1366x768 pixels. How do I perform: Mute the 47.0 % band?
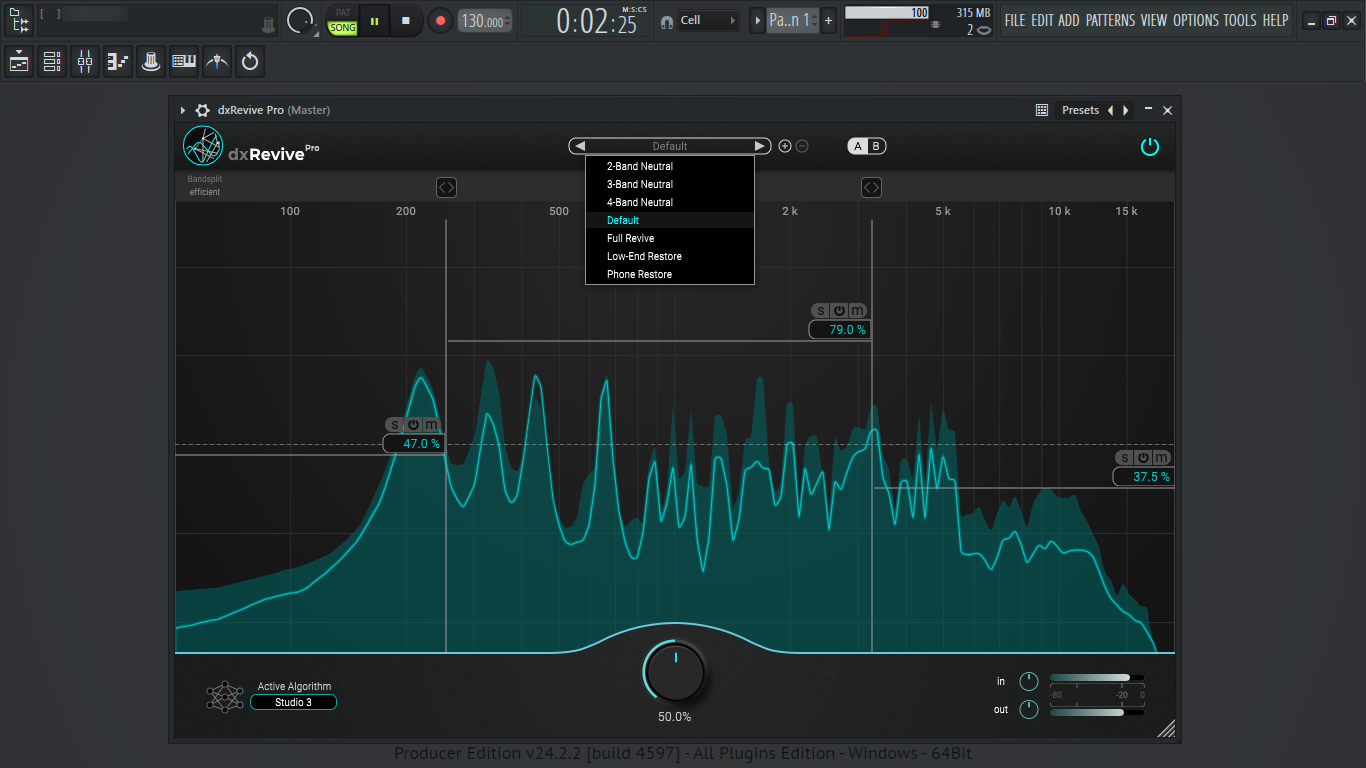432,425
